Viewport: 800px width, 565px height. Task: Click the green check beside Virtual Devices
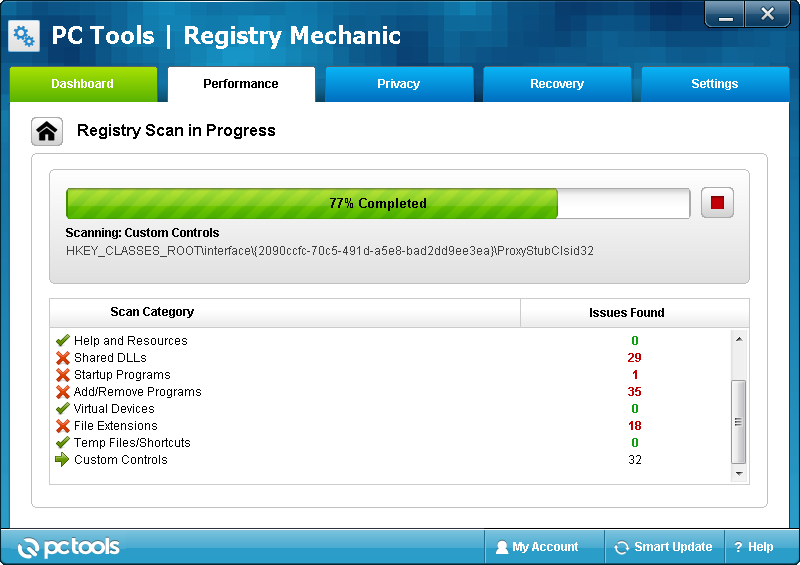click(63, 409)
